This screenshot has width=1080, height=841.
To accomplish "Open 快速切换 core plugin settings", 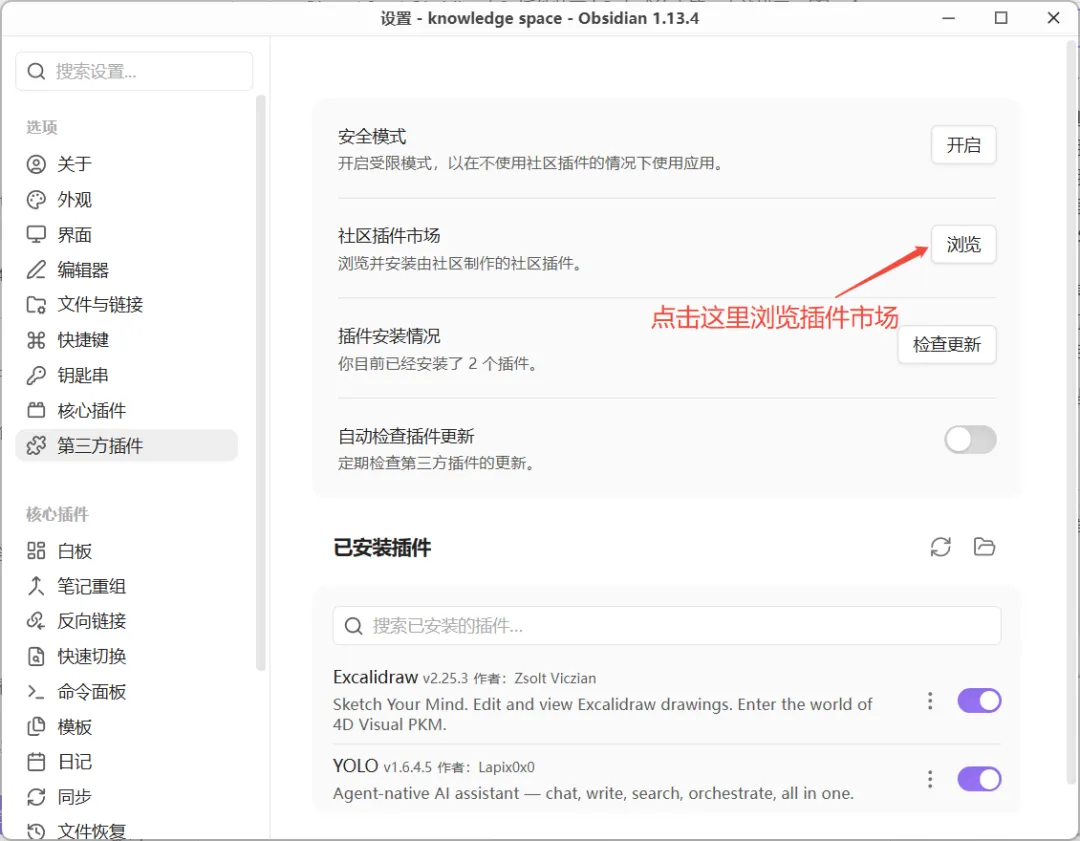I will click(126, 656).
